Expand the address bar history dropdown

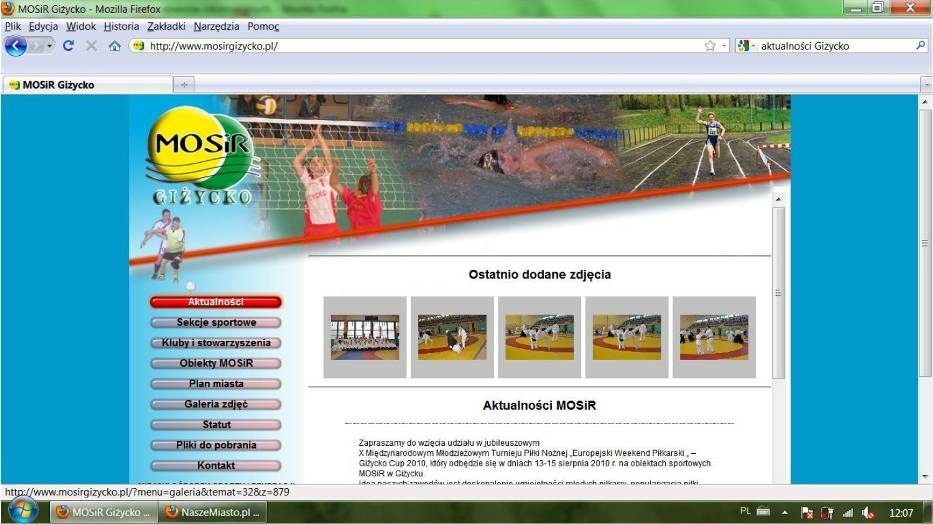[x=724, y=46]
